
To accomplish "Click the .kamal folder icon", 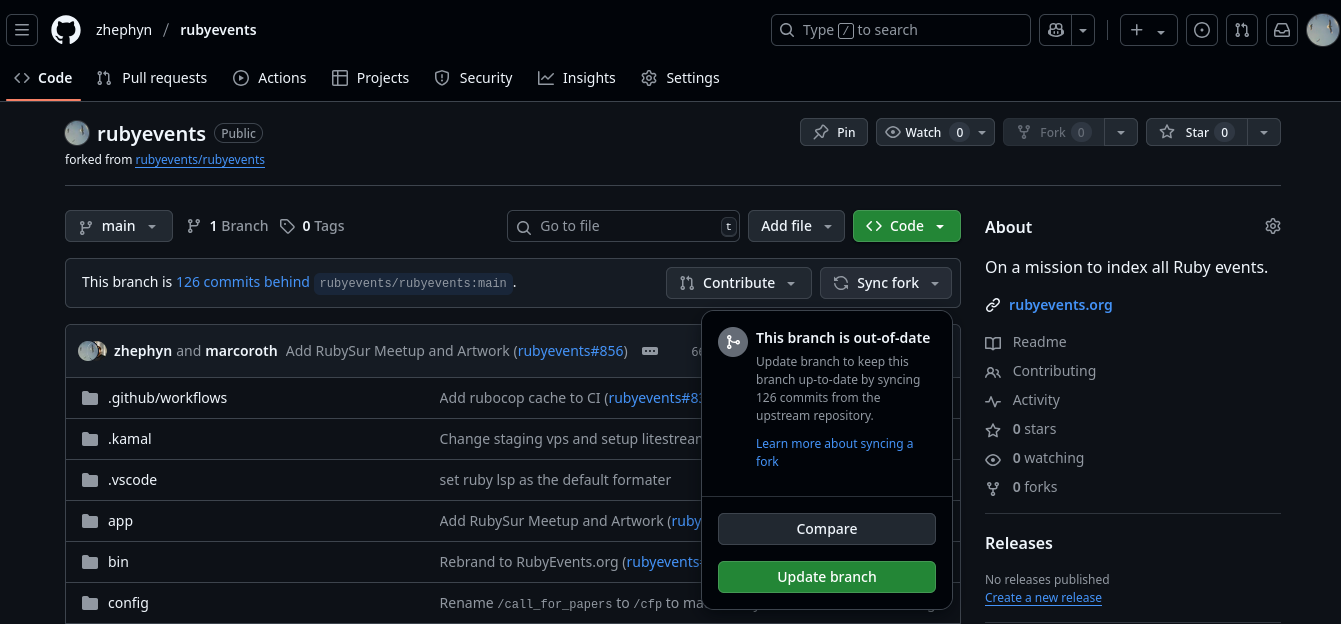I will click(x=90, y=439).
